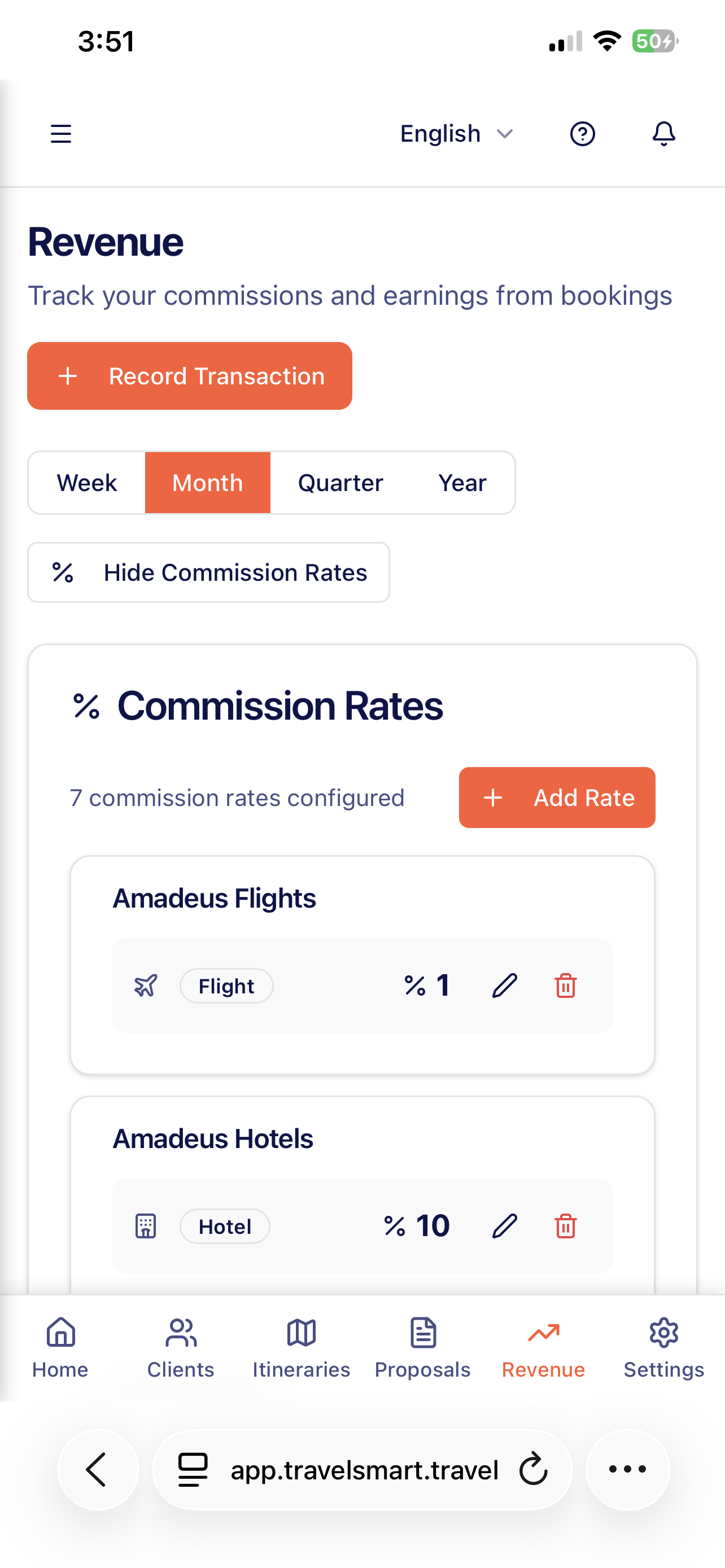Image resolution: width=725 pixels, height=1568 pixels.
Task: Delete the Amadeus Hotels rate
Action: tap(566, 1226)
